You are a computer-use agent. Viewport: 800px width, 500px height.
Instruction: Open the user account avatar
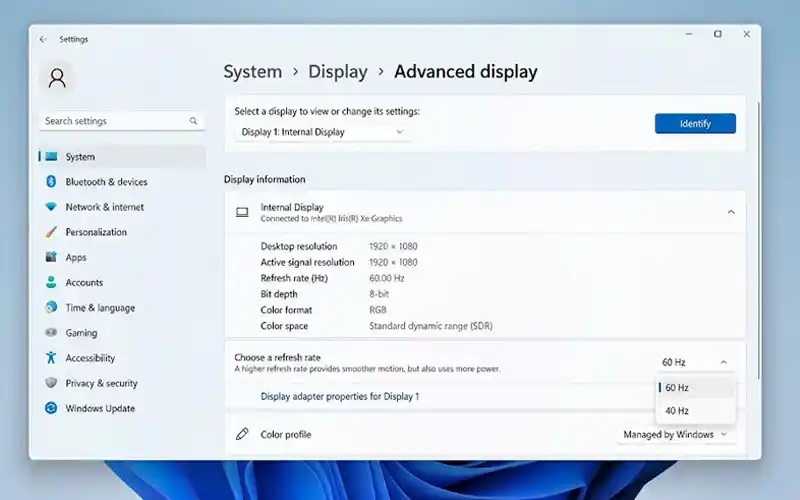click(x=57, y=78)
